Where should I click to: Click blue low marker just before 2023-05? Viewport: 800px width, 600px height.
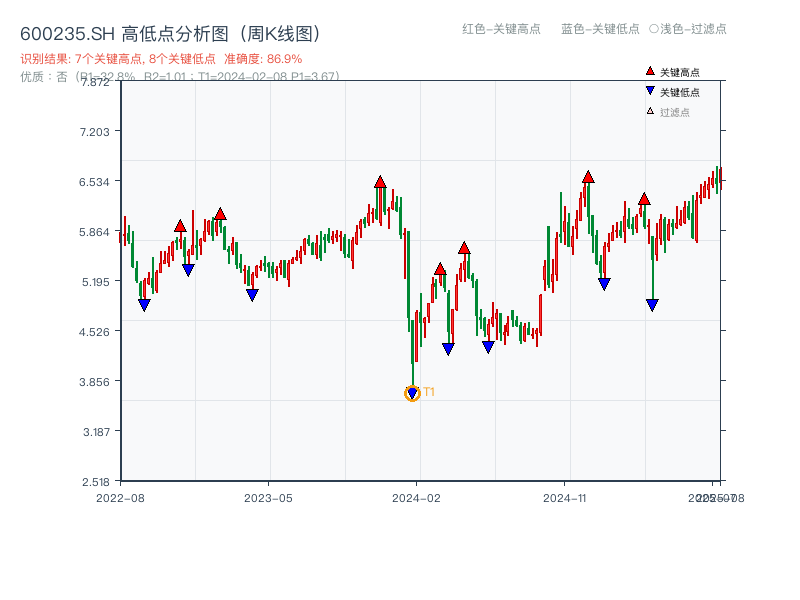tap(252, 295)
